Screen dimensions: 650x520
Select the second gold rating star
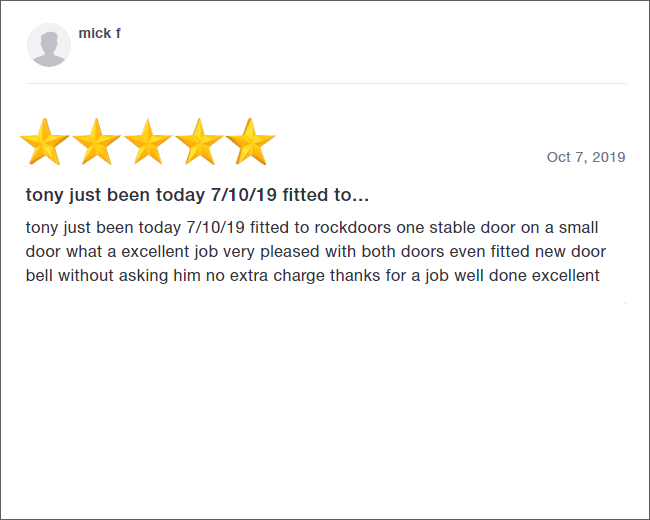[x=97, y=142]
